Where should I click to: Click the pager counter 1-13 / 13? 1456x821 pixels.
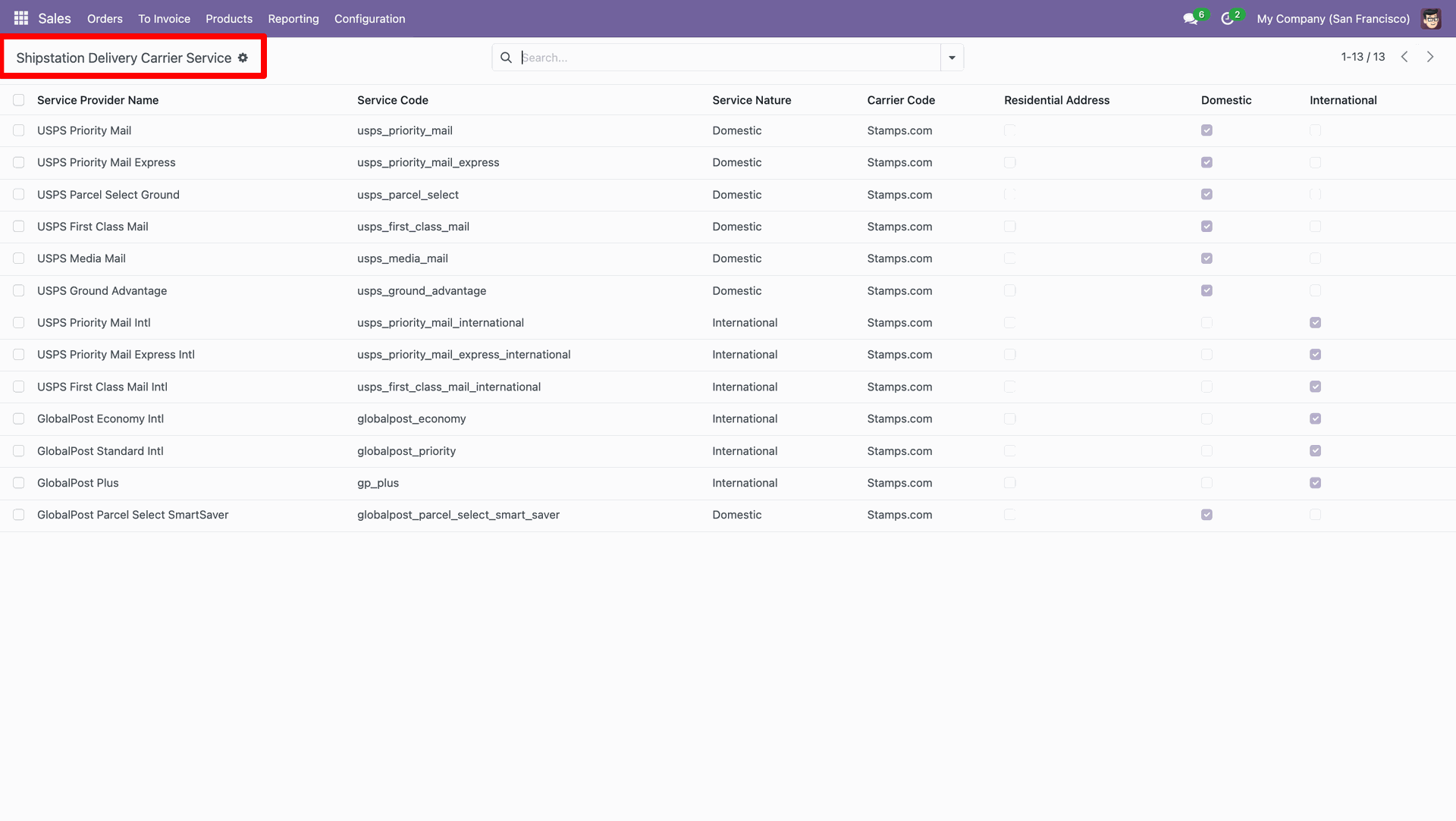coord(1363,57)
